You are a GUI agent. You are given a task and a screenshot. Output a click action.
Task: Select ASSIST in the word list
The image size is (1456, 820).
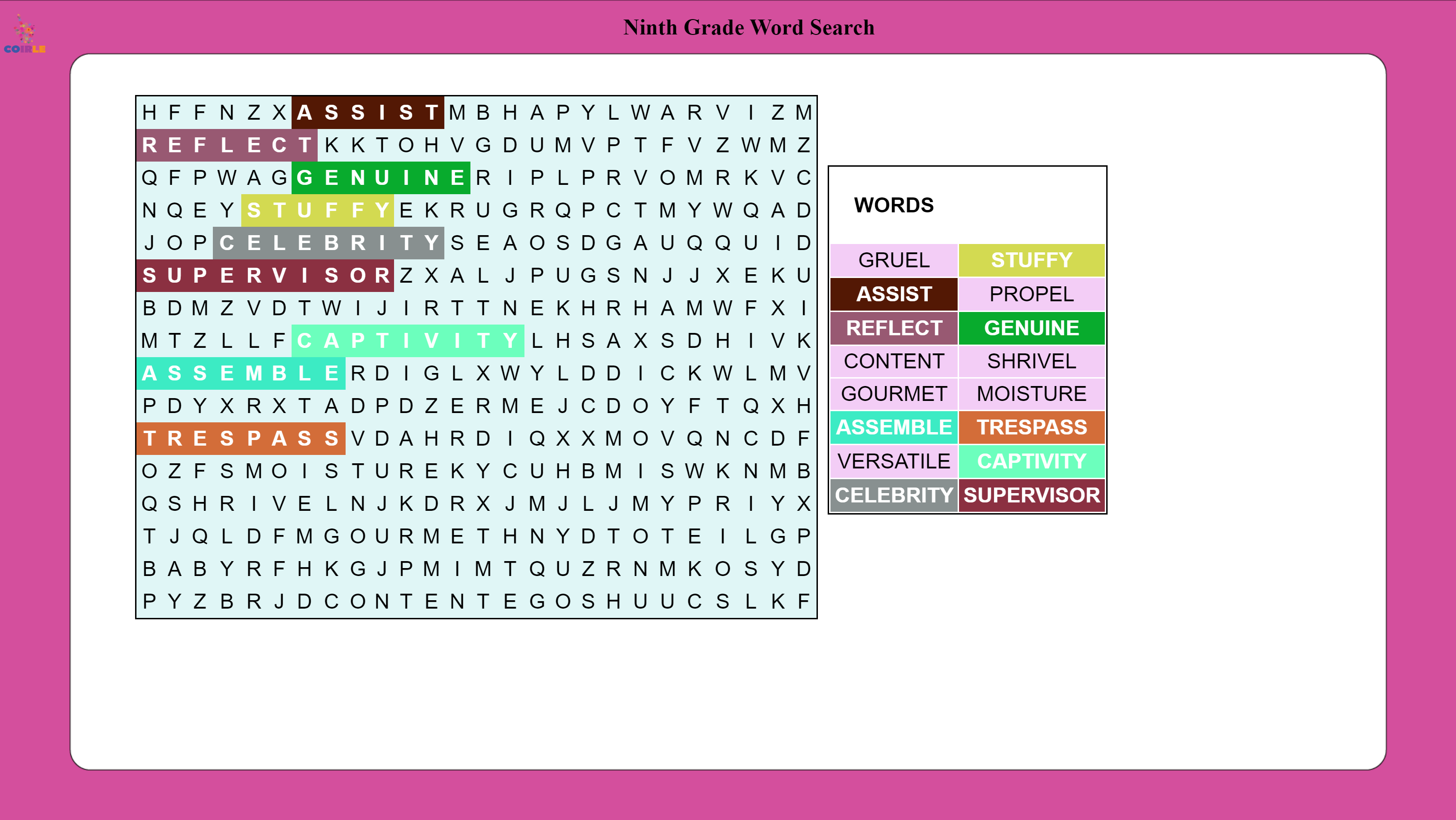click(894, 294)
